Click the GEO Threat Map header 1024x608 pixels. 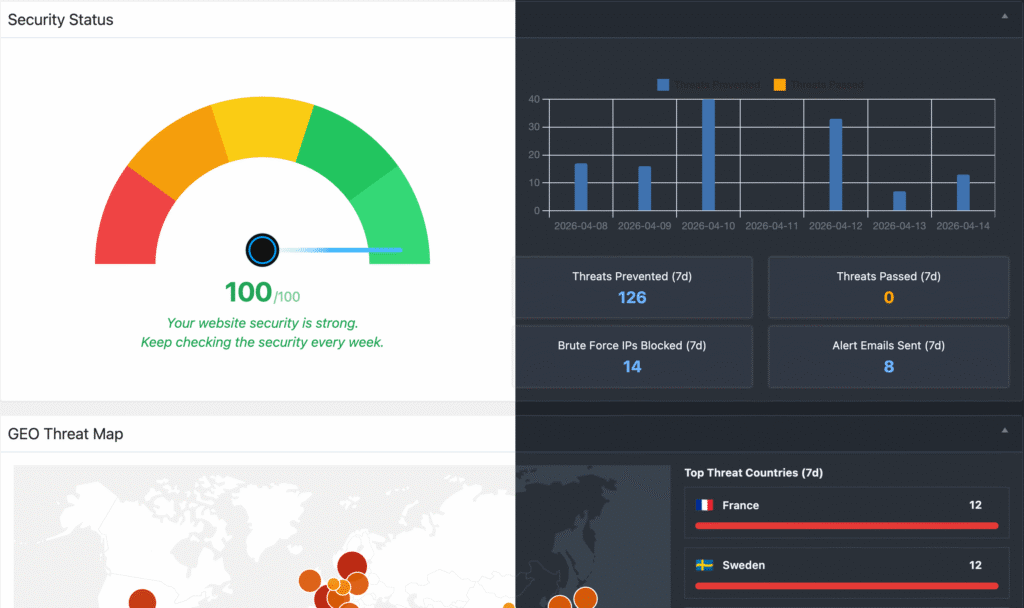[65, 434]
